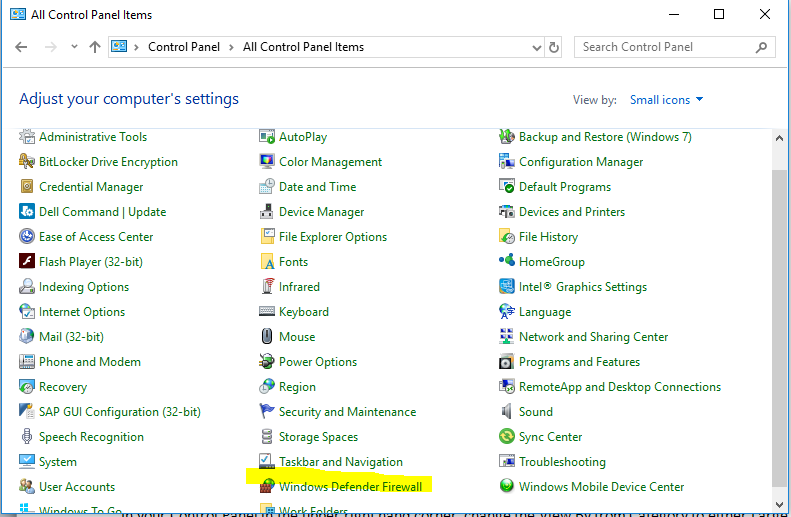This screenshot has width=791, height=517.
Task: Open the Security and Maintenance flag icon
Action: pos(267,412)
